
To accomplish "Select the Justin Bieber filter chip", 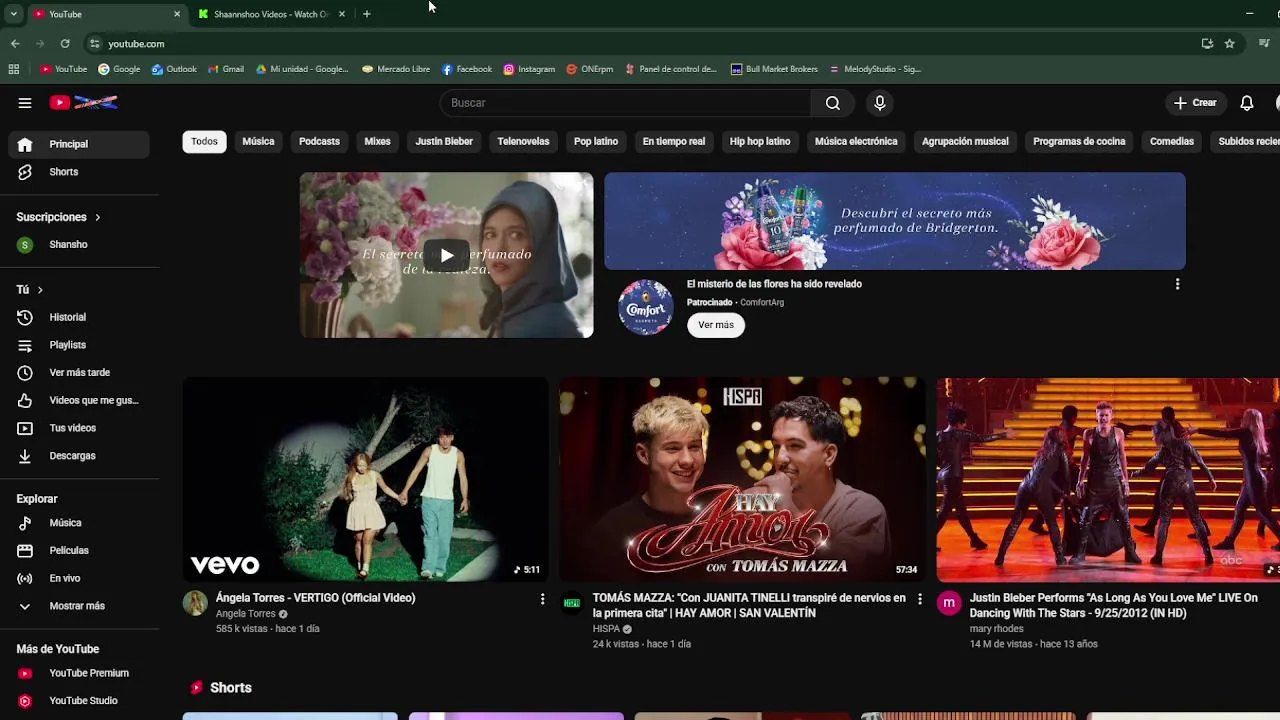I will [444, 141].
